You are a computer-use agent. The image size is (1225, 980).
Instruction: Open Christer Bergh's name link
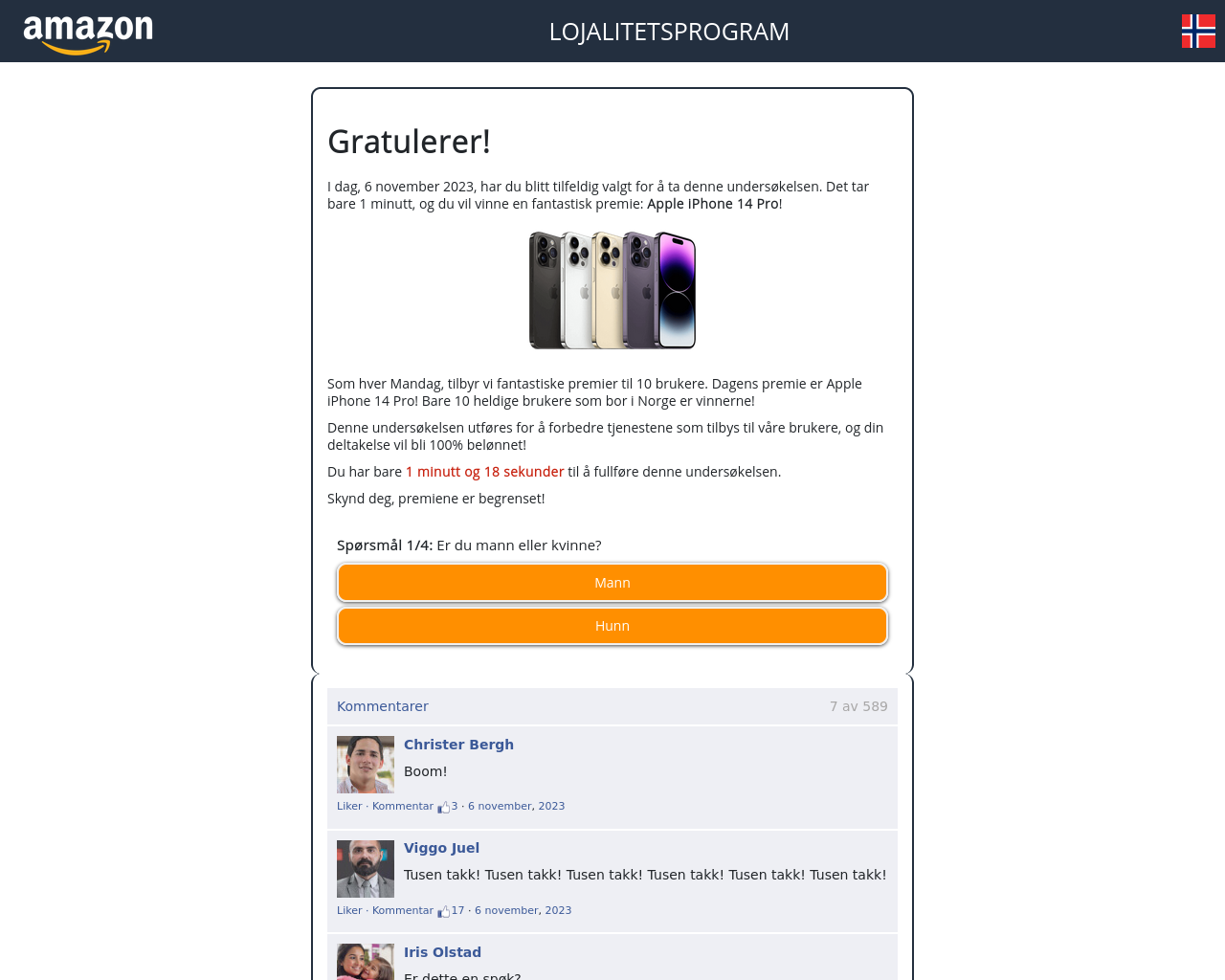(458, 745)
